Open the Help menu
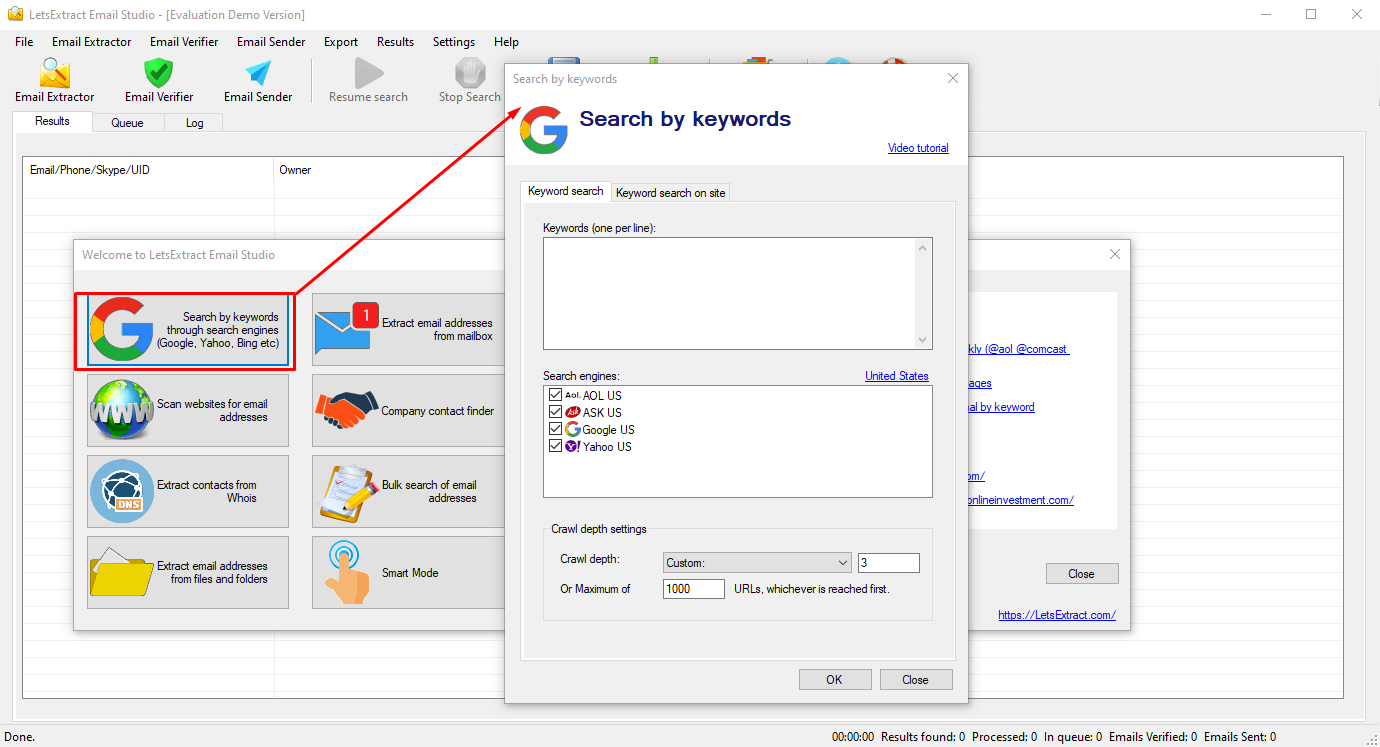The image size is (1380, 747). [x=506, y=42]
